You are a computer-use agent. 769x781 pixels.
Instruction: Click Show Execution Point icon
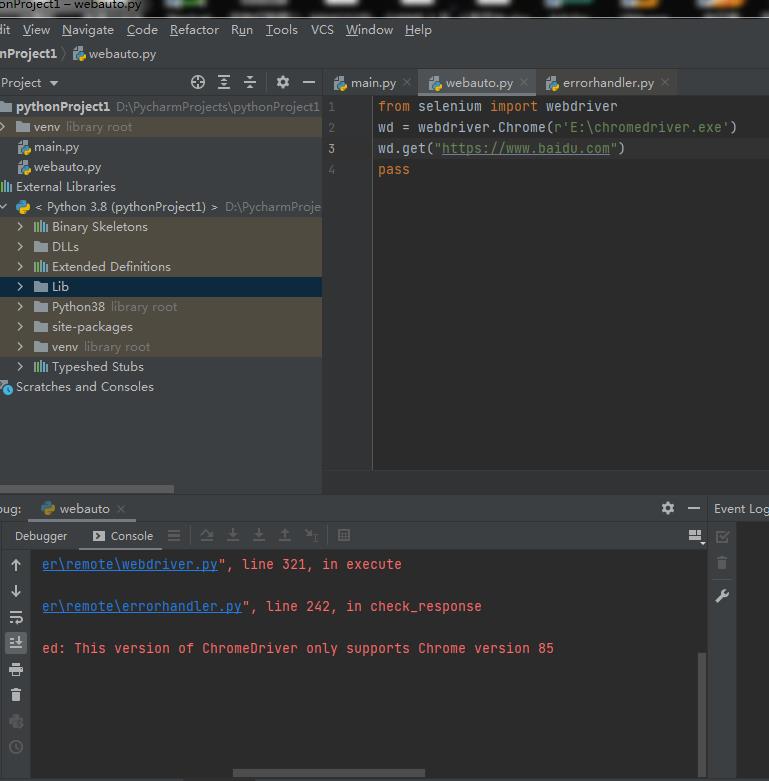coord(174,535)
